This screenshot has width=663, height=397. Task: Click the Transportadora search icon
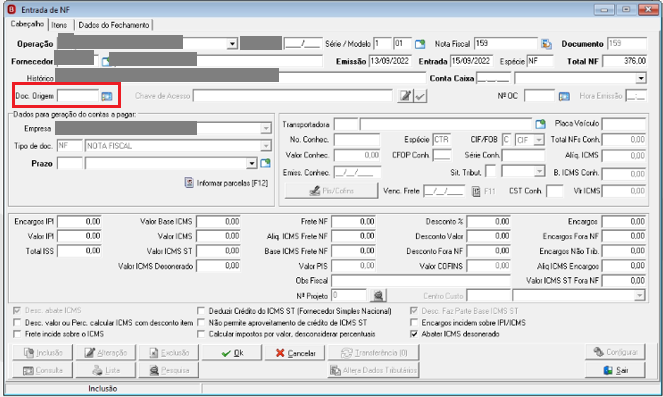click(540, 124)
